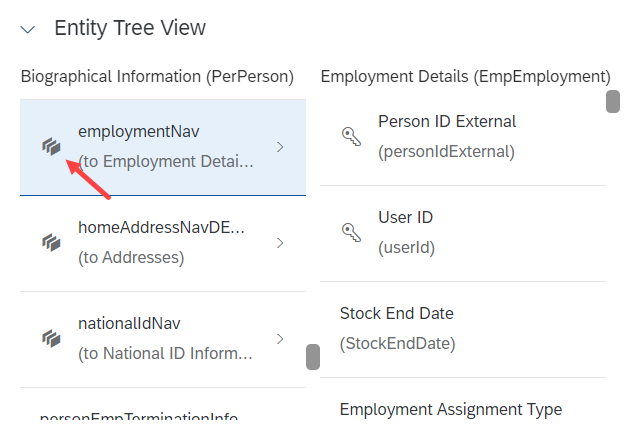Viewport: 630px width, 443px height.
Task: Select the employmentNav tree entry
Action: click(x=163, y=147)
